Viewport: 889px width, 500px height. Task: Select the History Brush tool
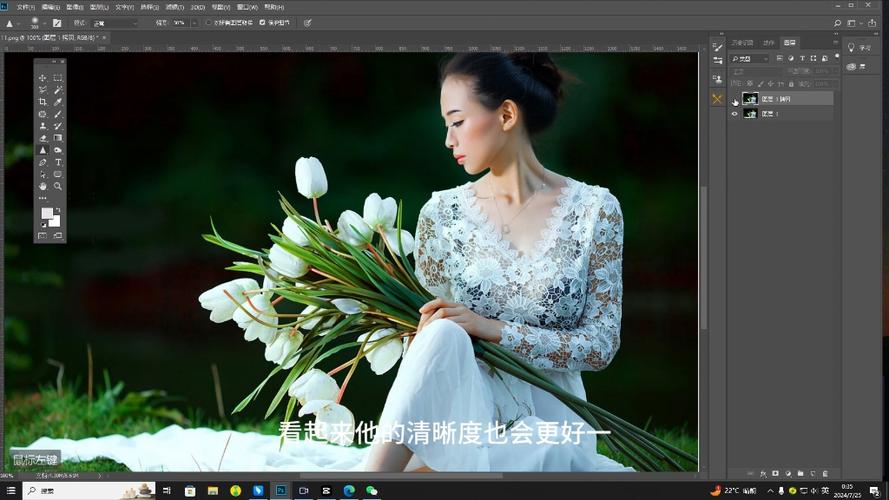(x=58, y=126)
